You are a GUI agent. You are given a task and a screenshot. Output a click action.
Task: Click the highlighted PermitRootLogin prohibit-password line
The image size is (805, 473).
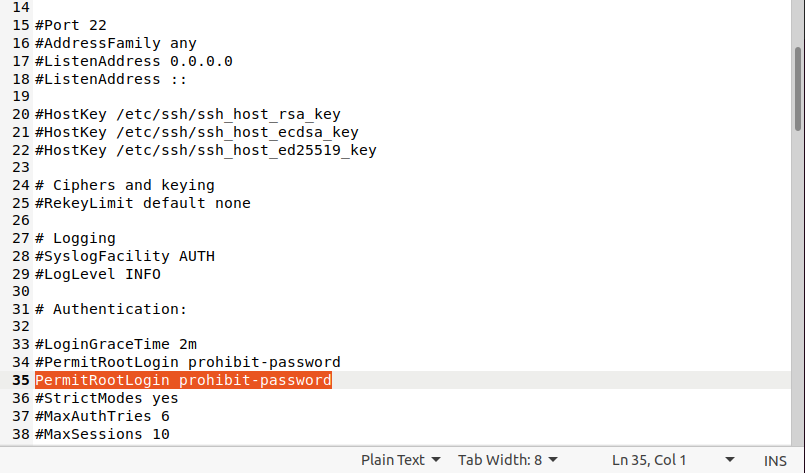tap(183, 381)
